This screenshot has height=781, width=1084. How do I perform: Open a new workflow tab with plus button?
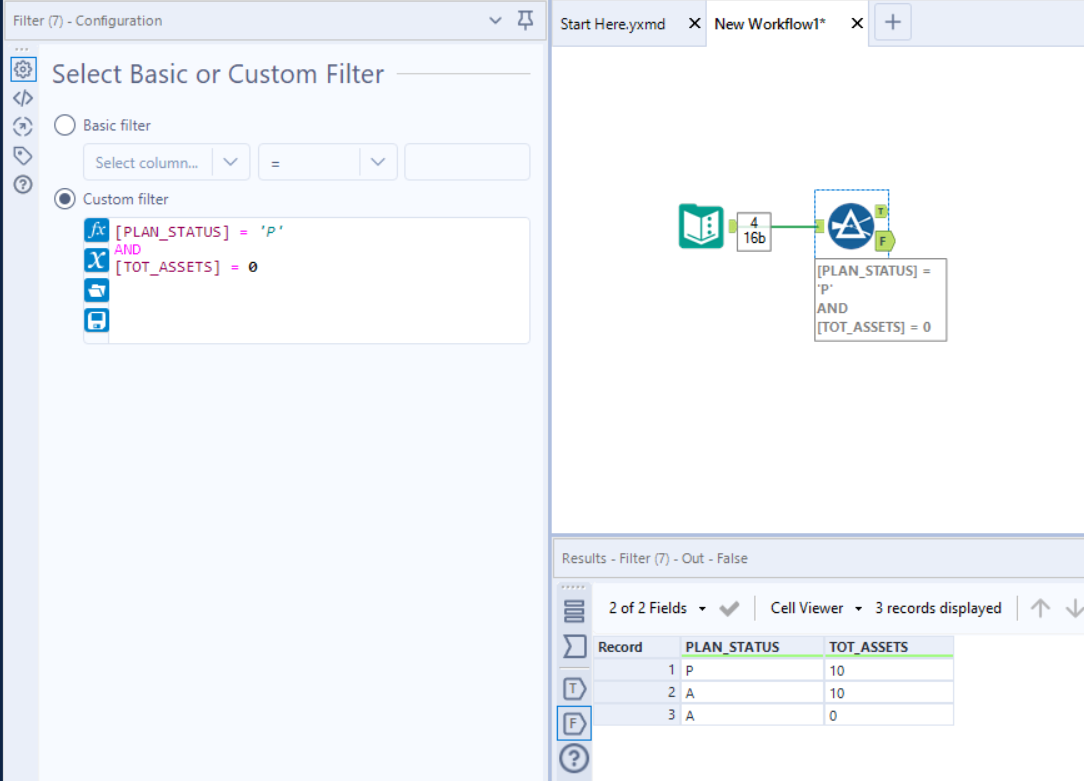(892, 23)
